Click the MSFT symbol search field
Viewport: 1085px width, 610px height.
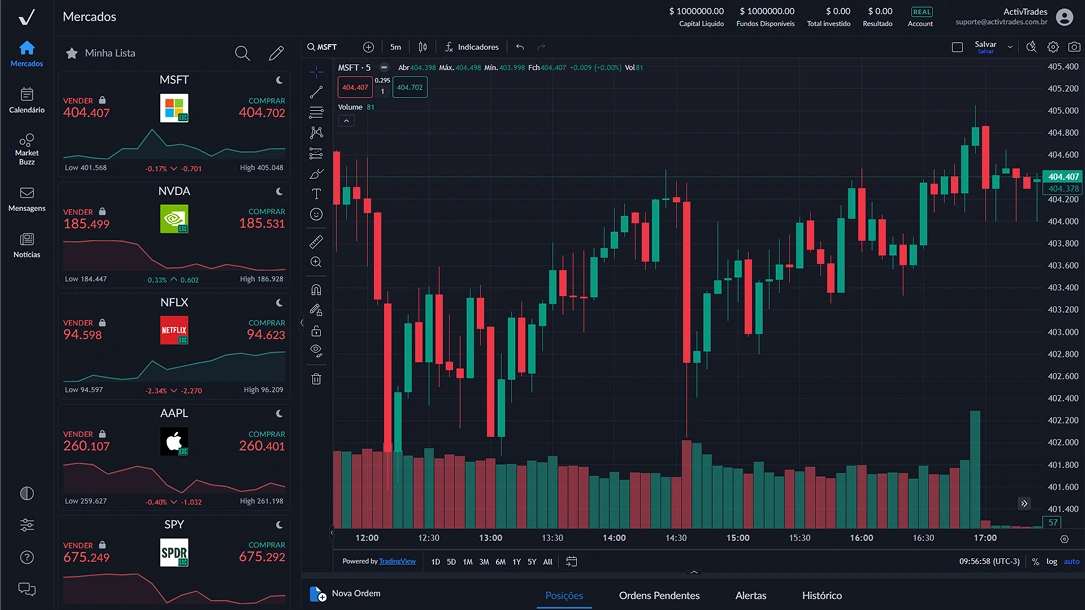[x=322, y=47]
